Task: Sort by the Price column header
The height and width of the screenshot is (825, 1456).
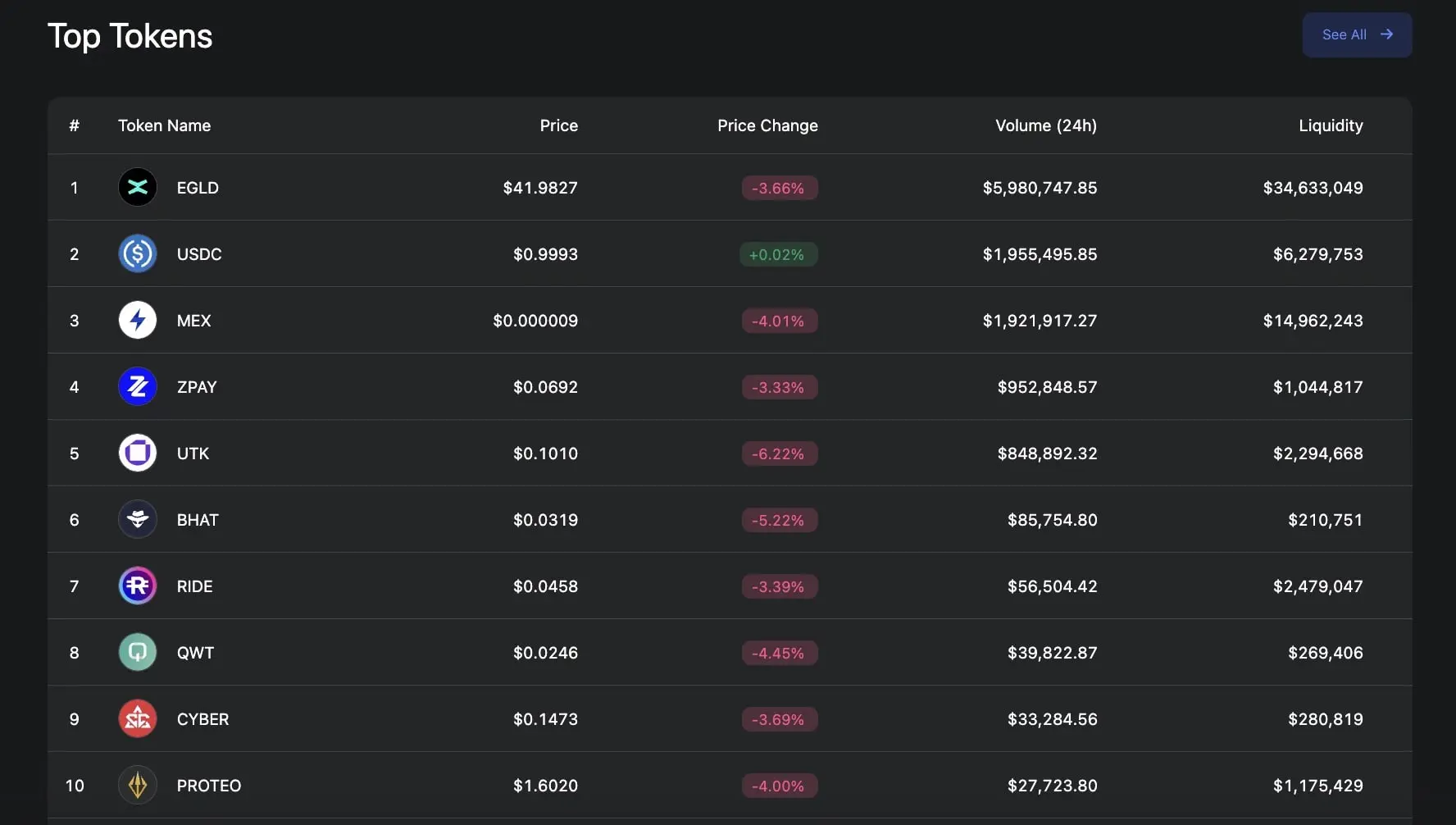Action: (558, 125)
